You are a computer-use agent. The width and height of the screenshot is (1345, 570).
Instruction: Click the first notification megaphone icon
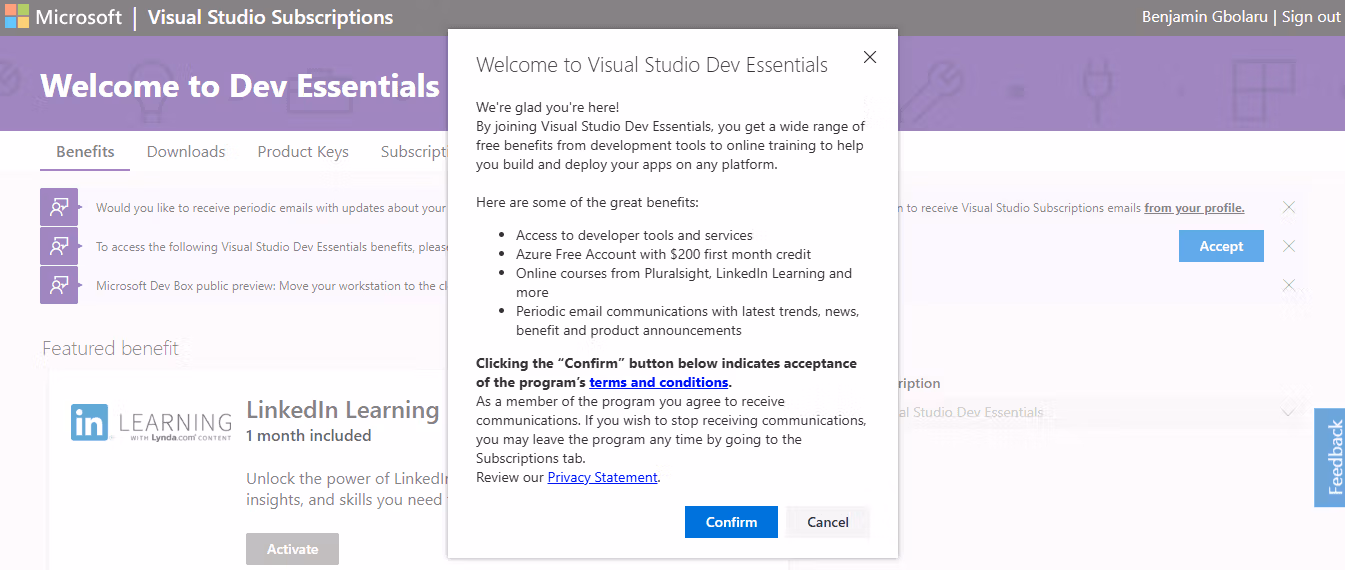[x=59, y=207]
